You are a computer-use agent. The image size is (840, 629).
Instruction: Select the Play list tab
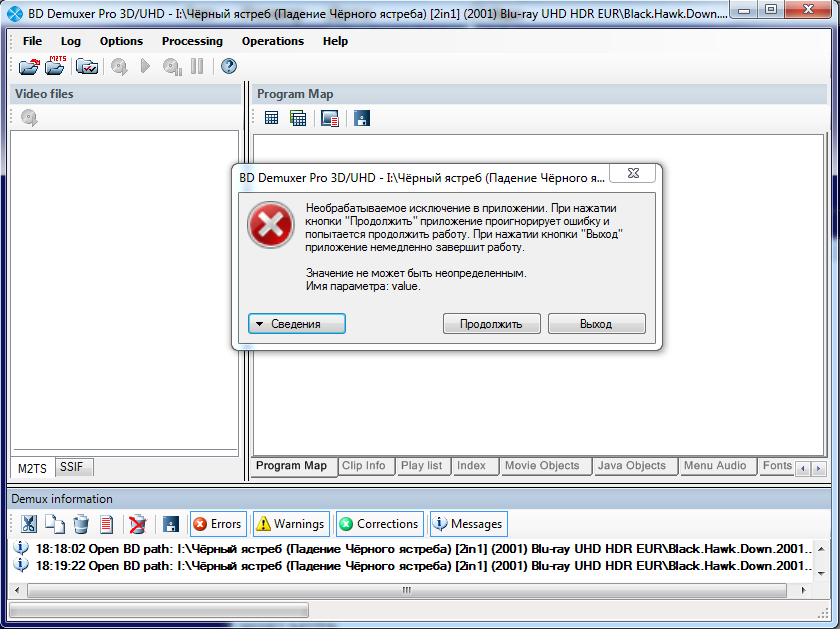[x=422, y=466]
